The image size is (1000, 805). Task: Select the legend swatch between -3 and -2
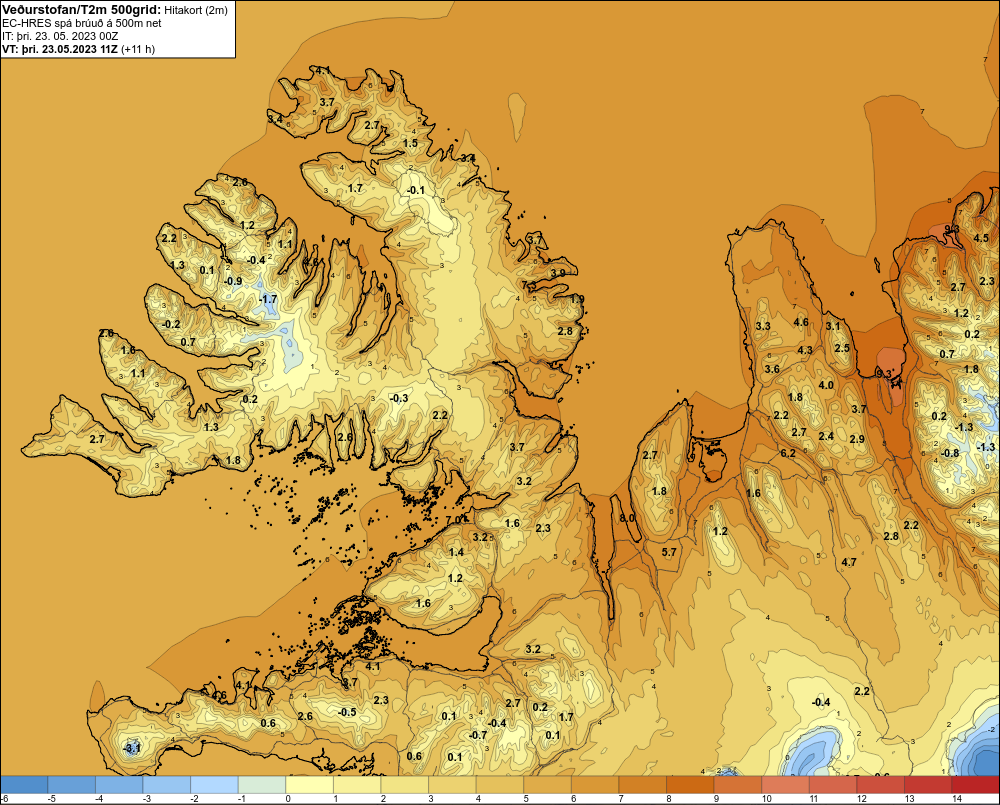tap(167, 785)
